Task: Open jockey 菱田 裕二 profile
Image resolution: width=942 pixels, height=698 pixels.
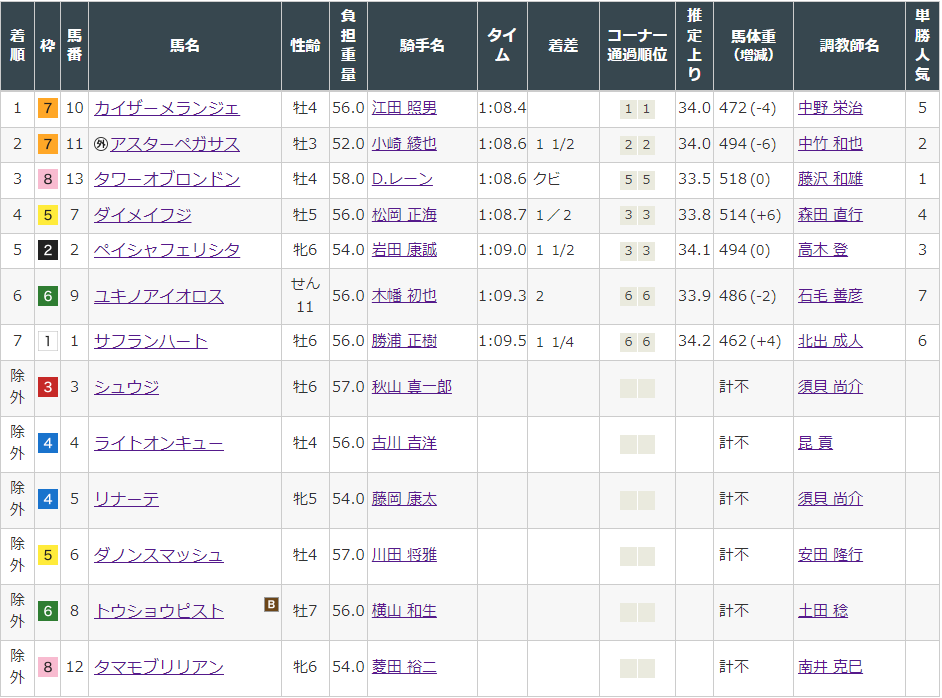Action: 404,667
